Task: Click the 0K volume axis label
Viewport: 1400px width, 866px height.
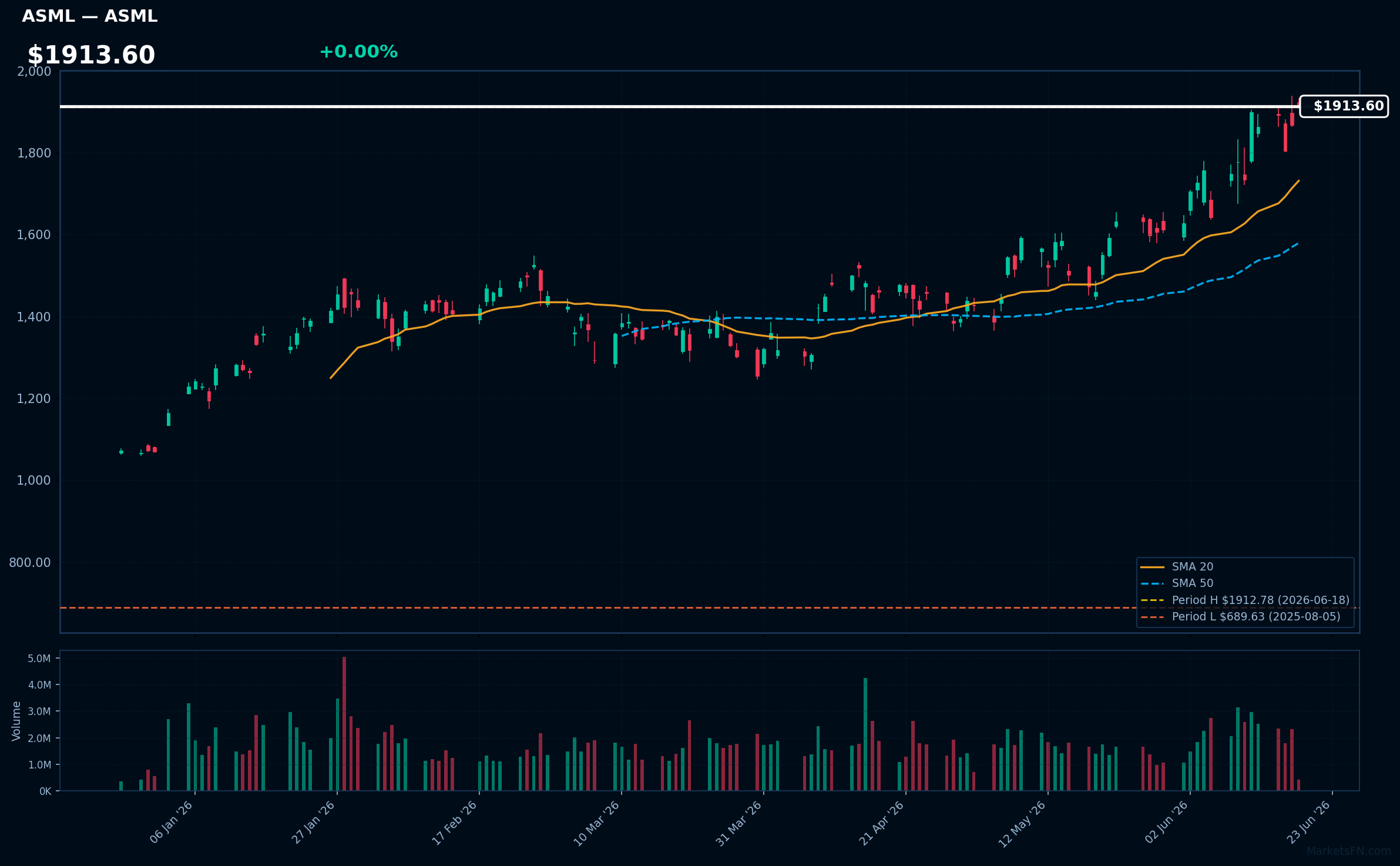Action: (45, 791)
